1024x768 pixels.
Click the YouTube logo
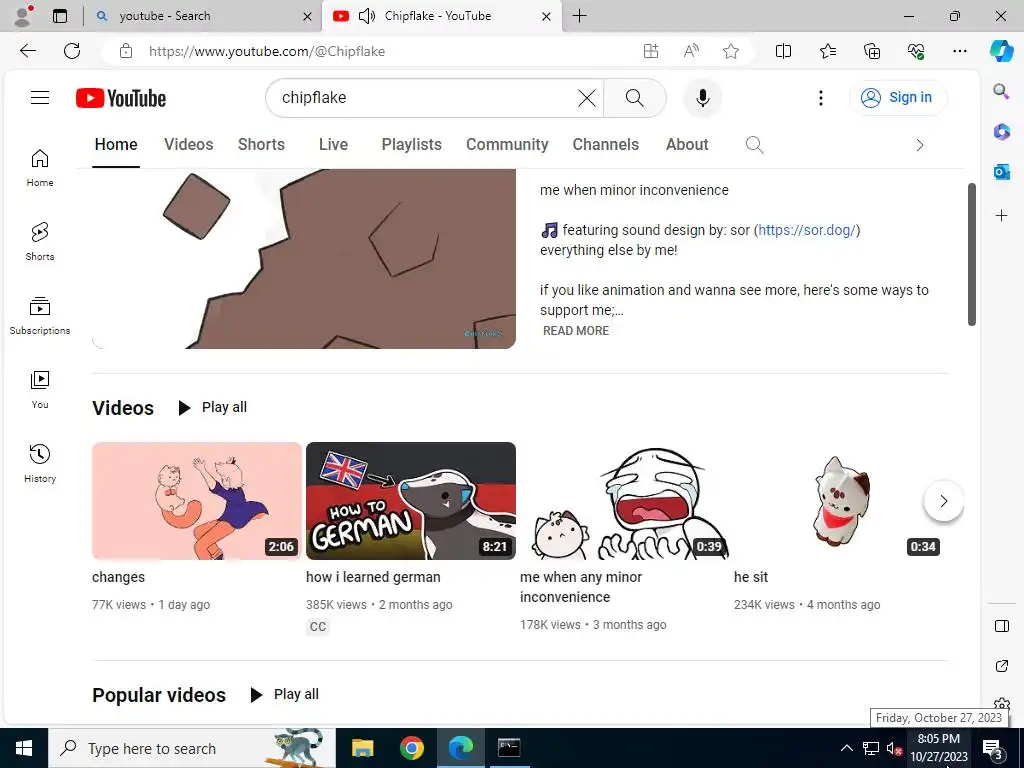[x=121, y=98]
